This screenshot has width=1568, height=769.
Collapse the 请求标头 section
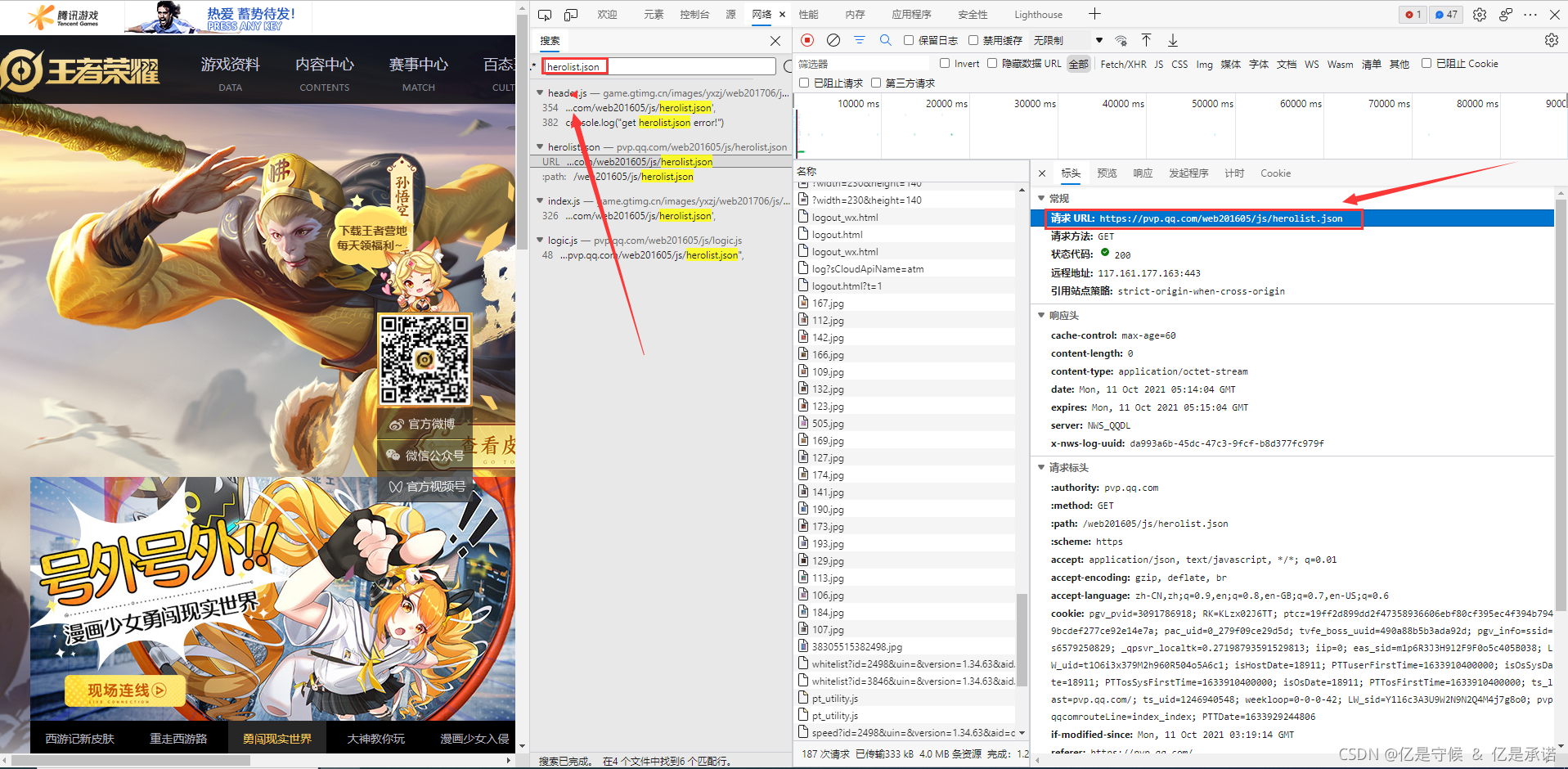[1041, 467]
